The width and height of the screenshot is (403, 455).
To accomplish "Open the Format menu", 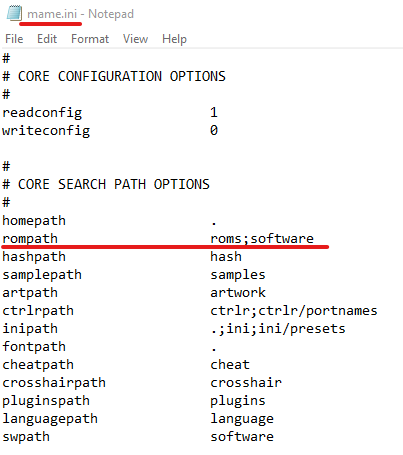I will click(x=90, y=39).
